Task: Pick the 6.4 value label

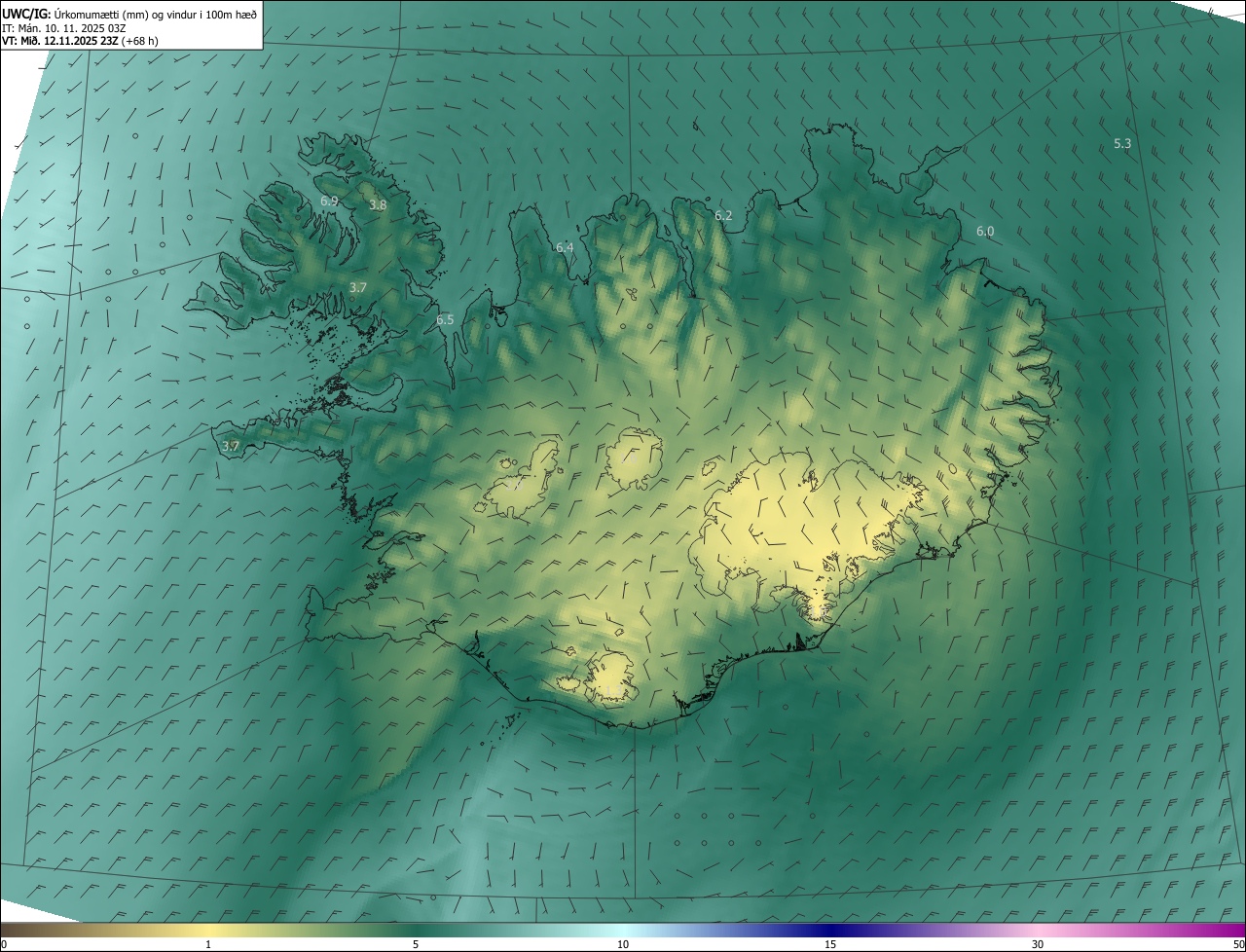Action: (565, 248)
